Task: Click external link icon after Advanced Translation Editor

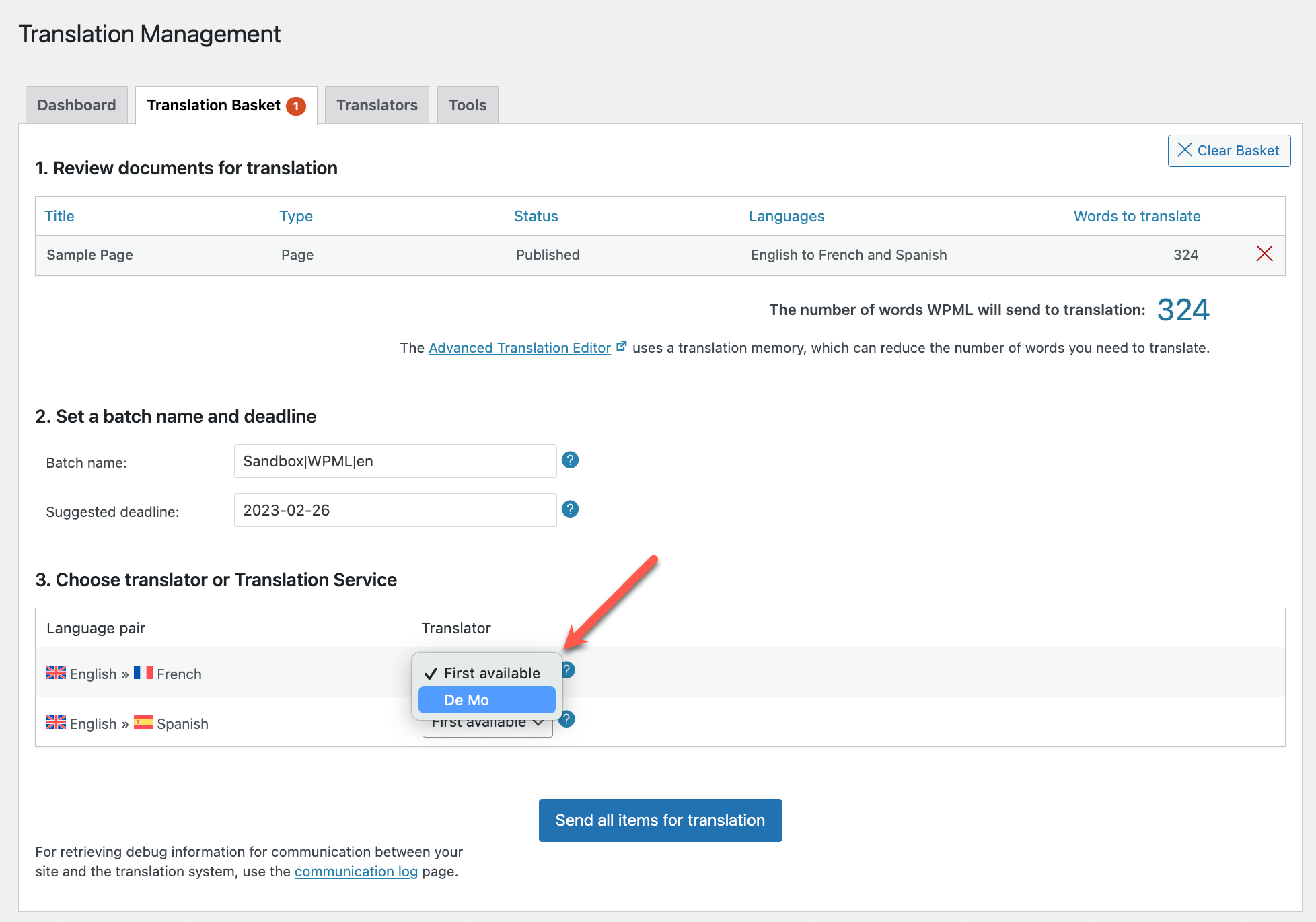Action: pos(622,346)
